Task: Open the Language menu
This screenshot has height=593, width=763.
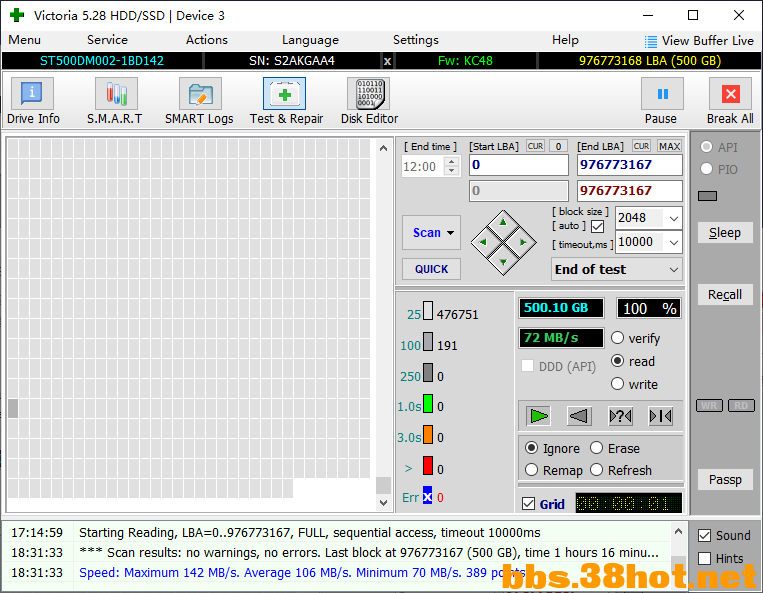Action: click(310, 40)
